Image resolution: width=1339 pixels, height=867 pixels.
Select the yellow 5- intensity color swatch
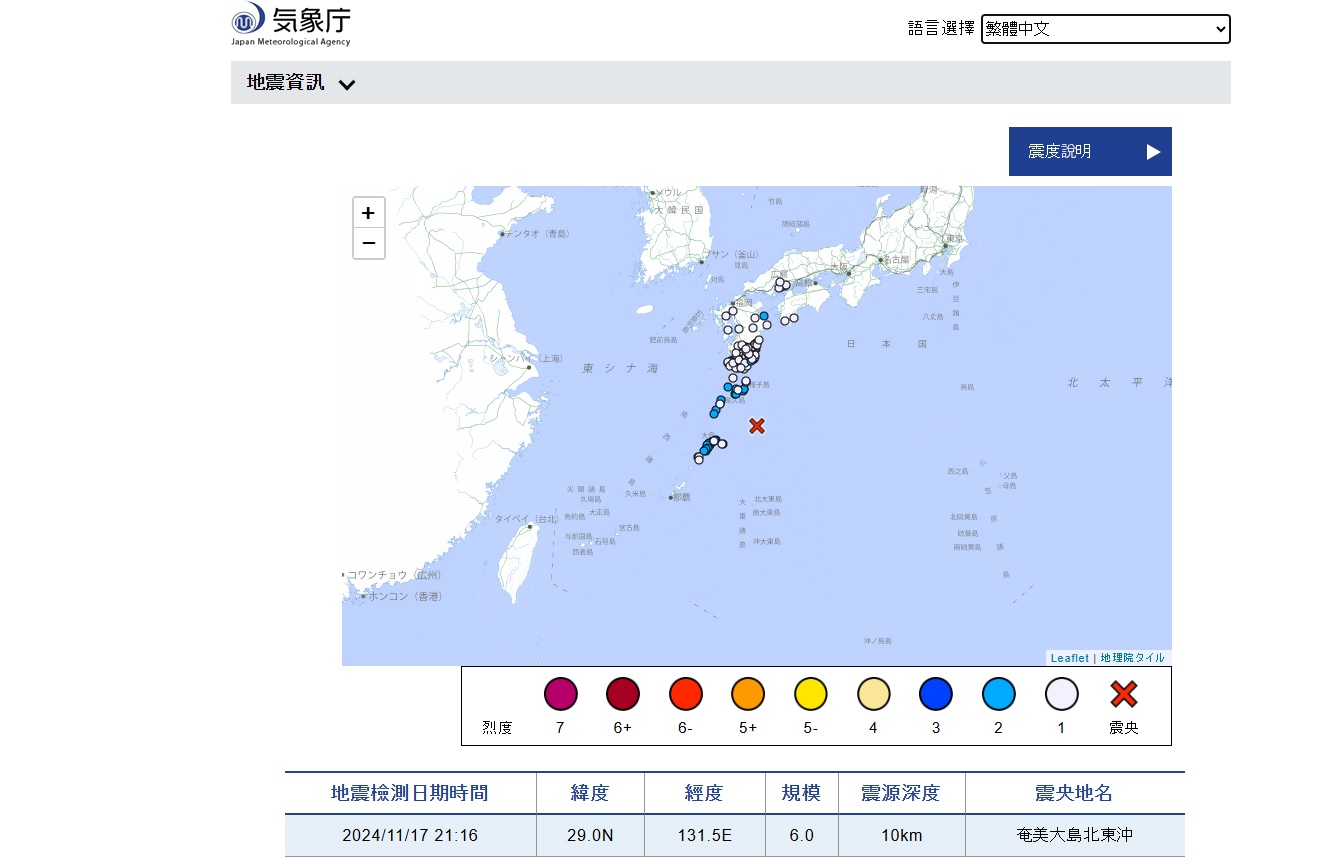coord(811,693)
